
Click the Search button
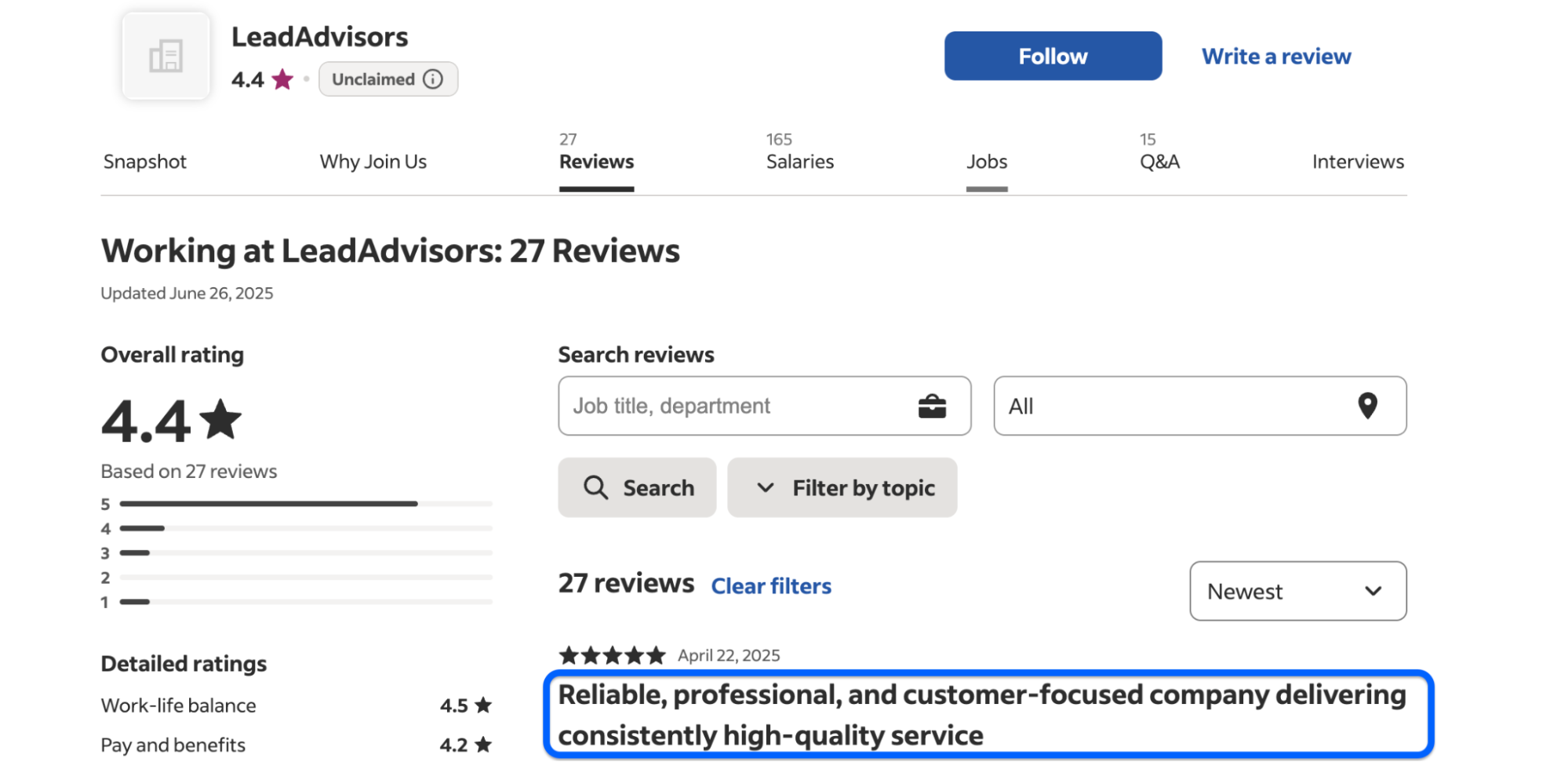coord(637,487)
